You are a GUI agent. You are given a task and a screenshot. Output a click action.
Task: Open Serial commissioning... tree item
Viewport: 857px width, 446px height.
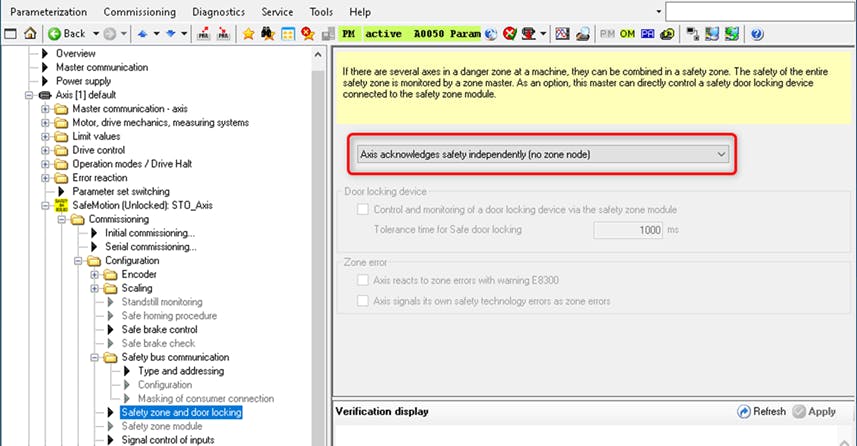(x=151, y=247)
